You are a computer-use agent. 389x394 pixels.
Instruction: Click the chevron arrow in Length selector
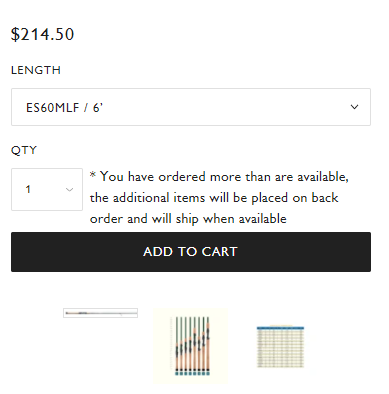[354, 107]
